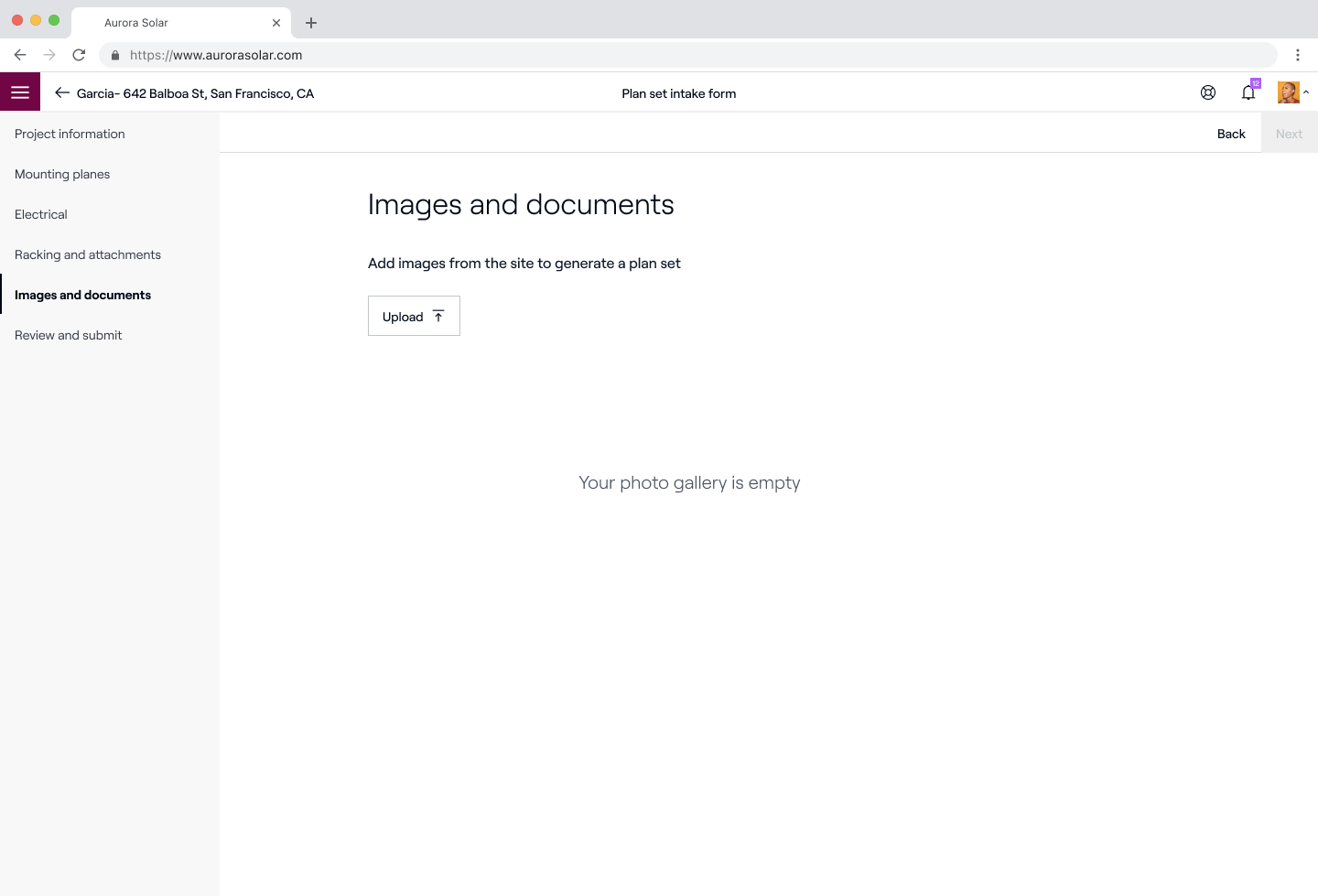Open the help lifebuoy icon
This screenshot has width=1318, height=896.
1208,92
